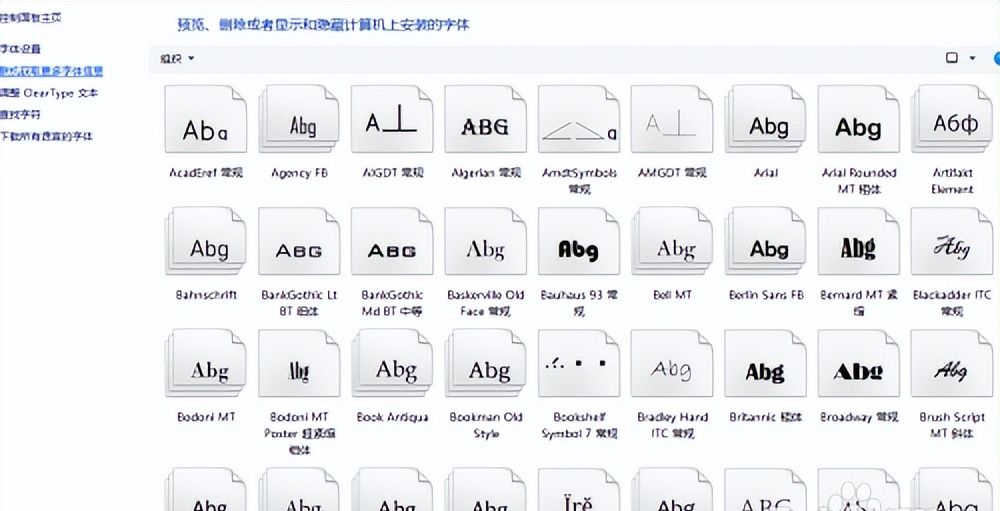The height and width of the screenshot is (511, 1000).
Task: Click the Bodoni MT Poster font icon
Action: pyautogui.click(x=299, y=363)
